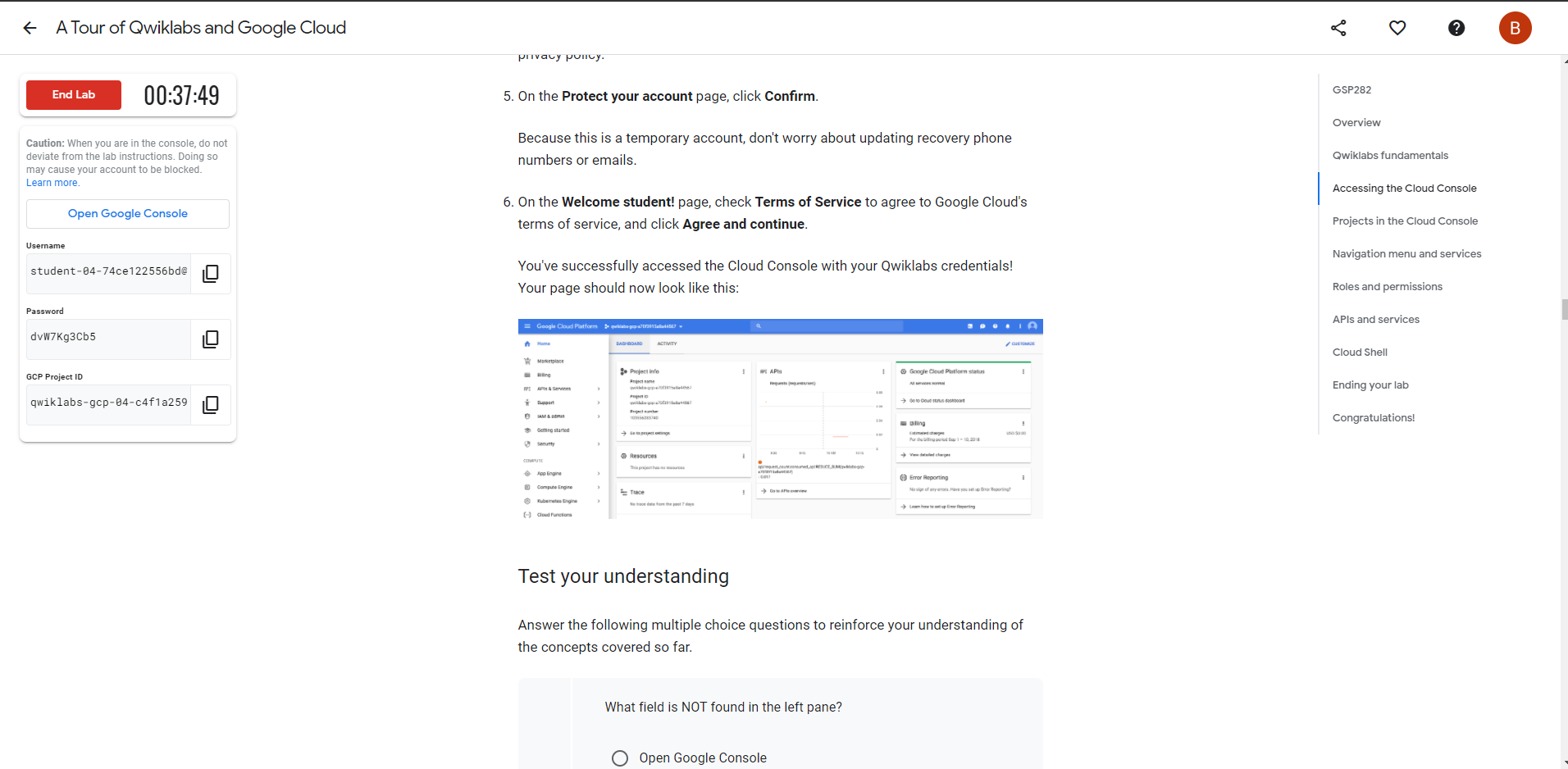Open help via question mark icon
The width and height of the screenshot is (1568, 769).
pos(1456,28)
